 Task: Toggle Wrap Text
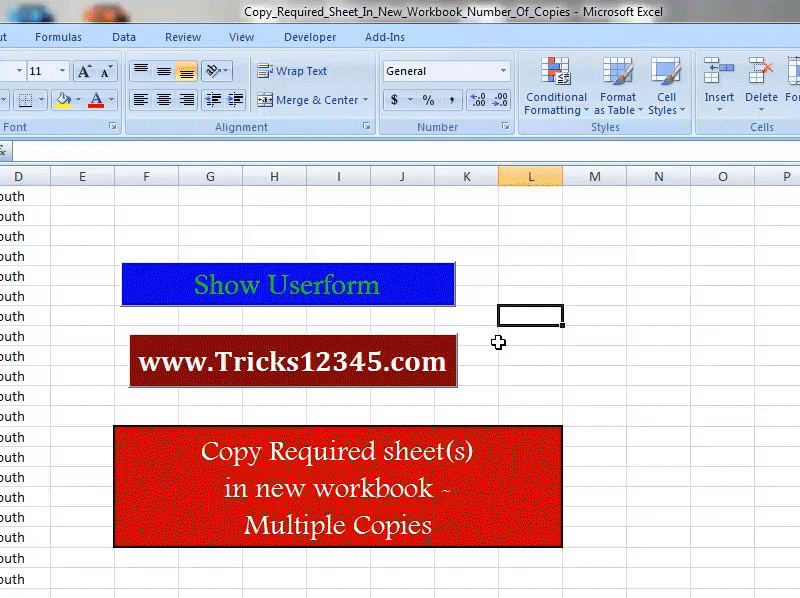(x=292, y=71)
